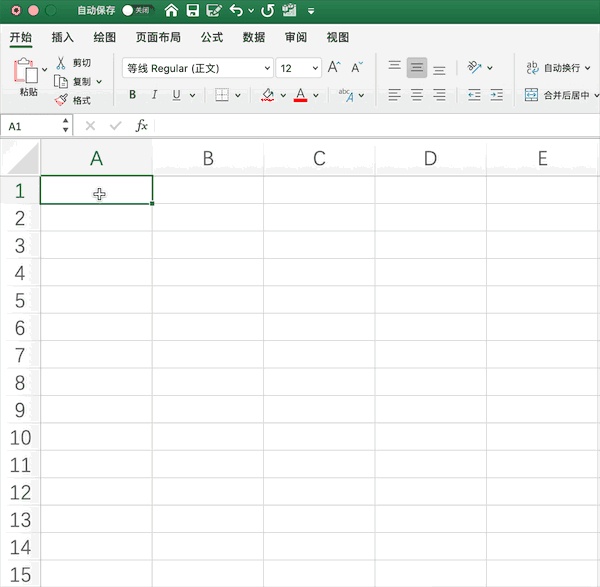600x587 pixels.
Task: Click the name box stepper arrows
Action: pyautogui.click(x=65, y=125)
